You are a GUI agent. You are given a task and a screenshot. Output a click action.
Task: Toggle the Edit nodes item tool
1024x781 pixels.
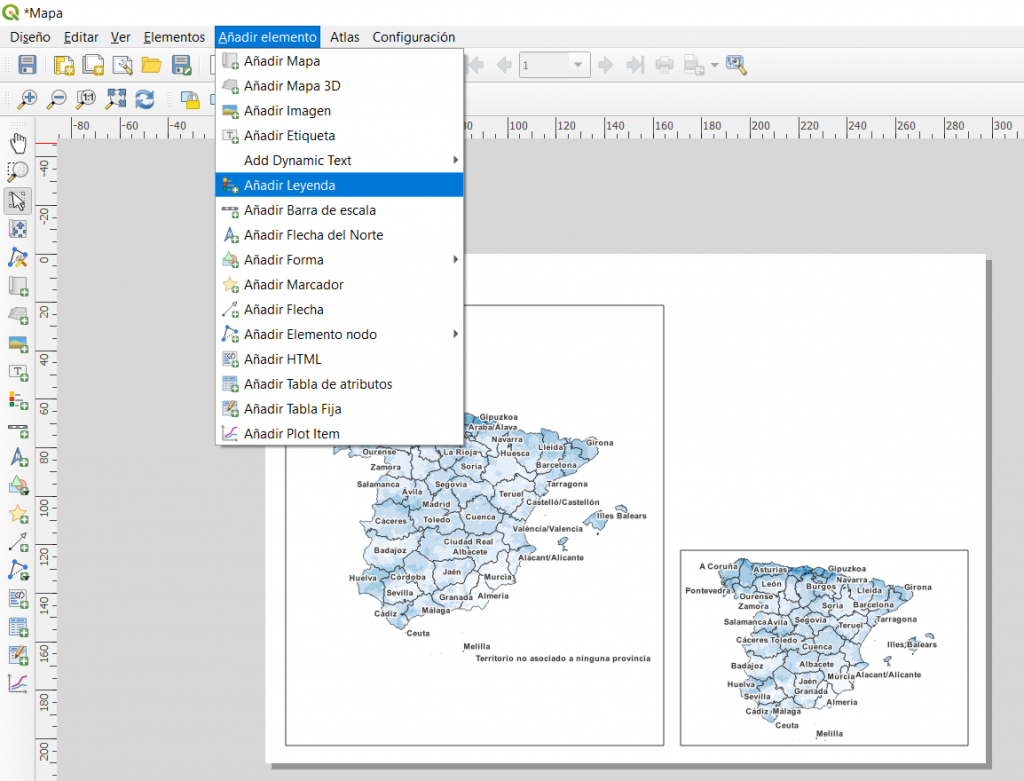tap(18, 257)
